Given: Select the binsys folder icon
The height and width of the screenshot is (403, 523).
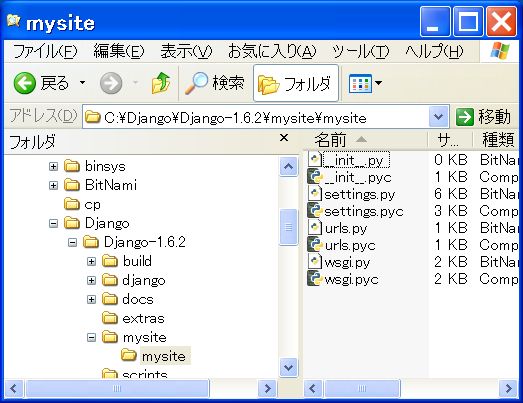Looking at the screenshot, I should coord(72,166).
